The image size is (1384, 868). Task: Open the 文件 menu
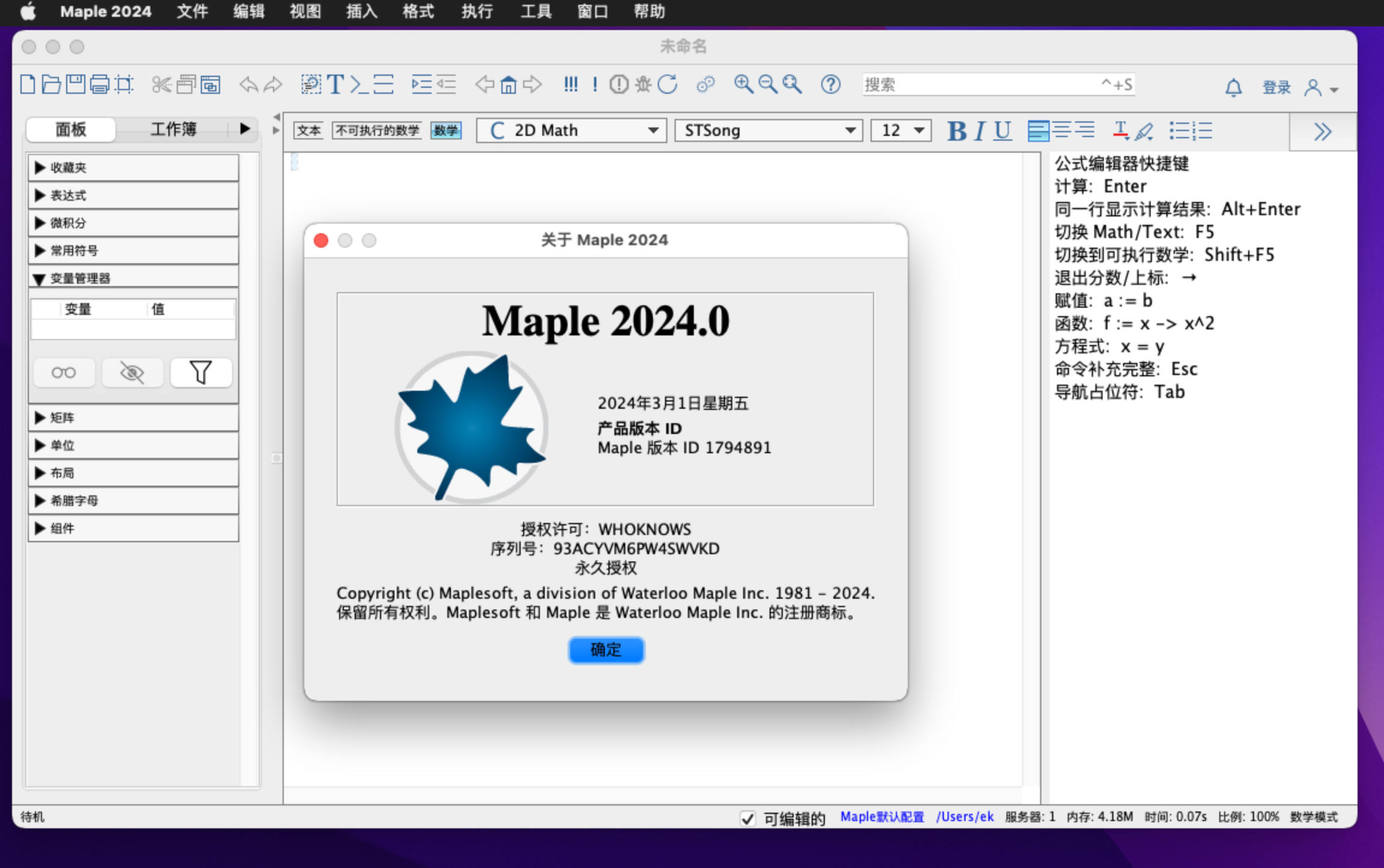click(192, 11)
